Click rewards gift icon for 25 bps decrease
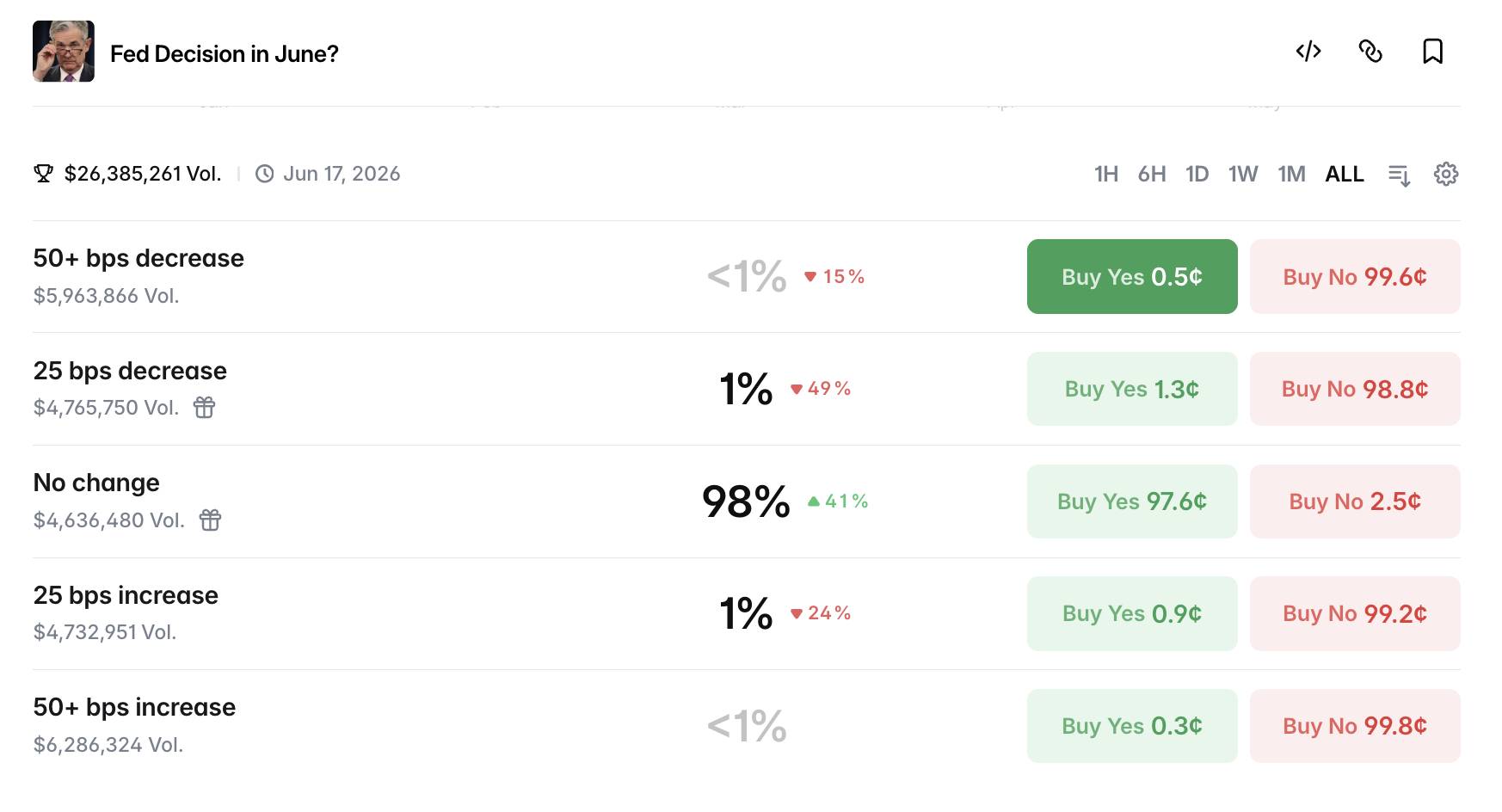 [x=204, y=407]
